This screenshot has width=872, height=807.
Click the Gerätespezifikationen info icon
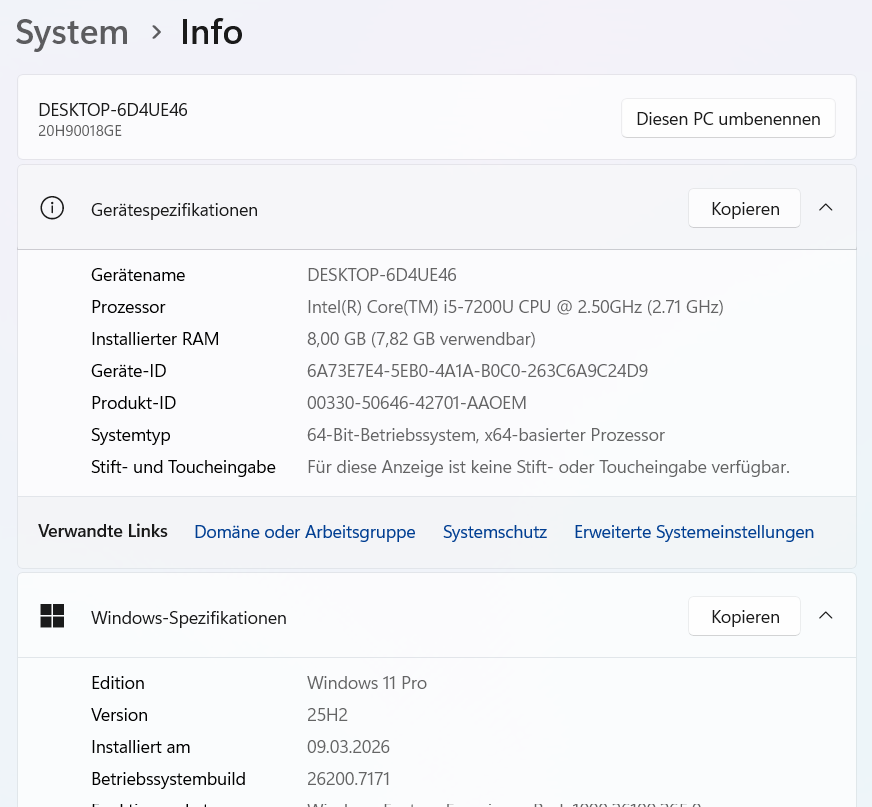(52, 208)
